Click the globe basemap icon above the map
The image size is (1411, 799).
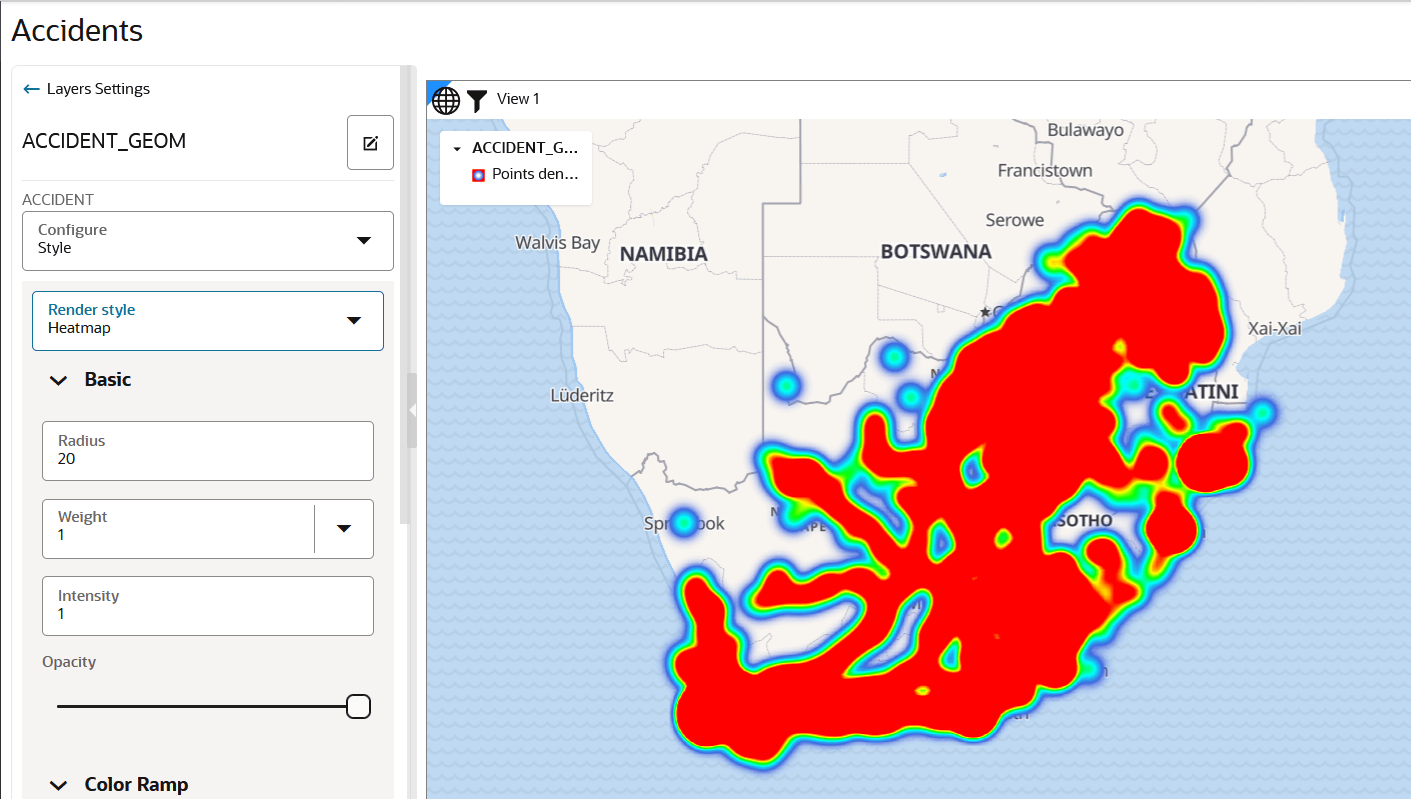(445, 99)
